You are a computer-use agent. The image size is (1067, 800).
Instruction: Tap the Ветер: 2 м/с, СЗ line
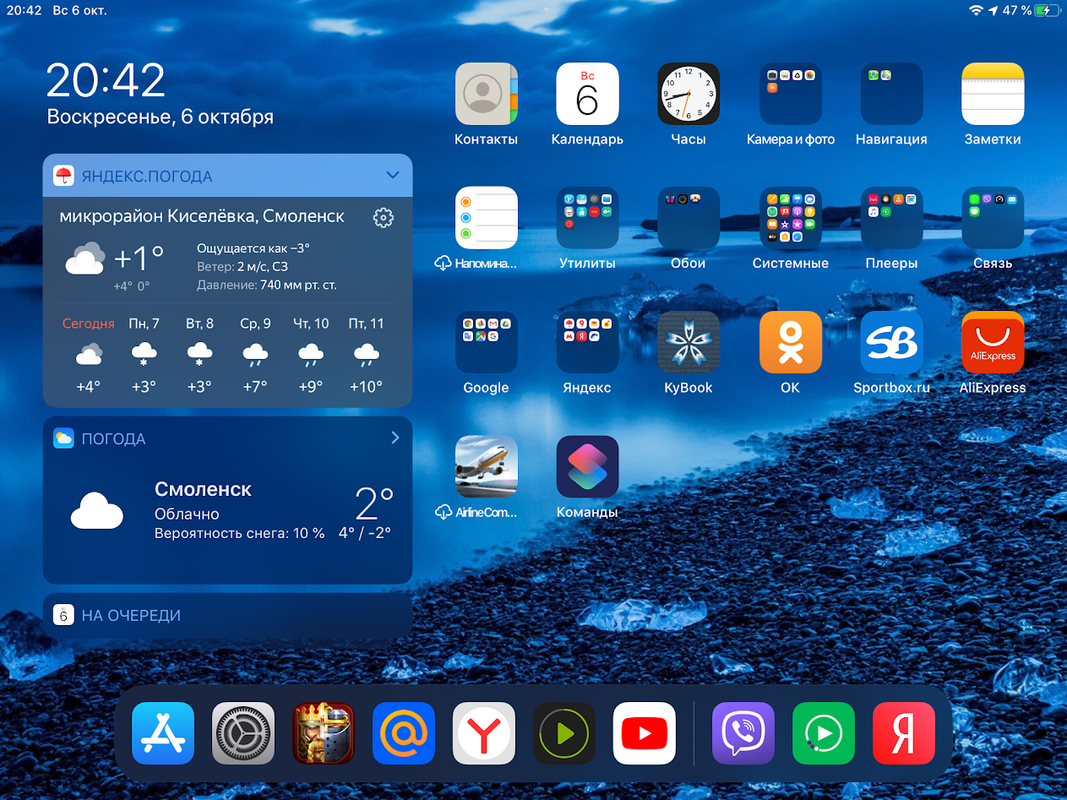point(242,267)
